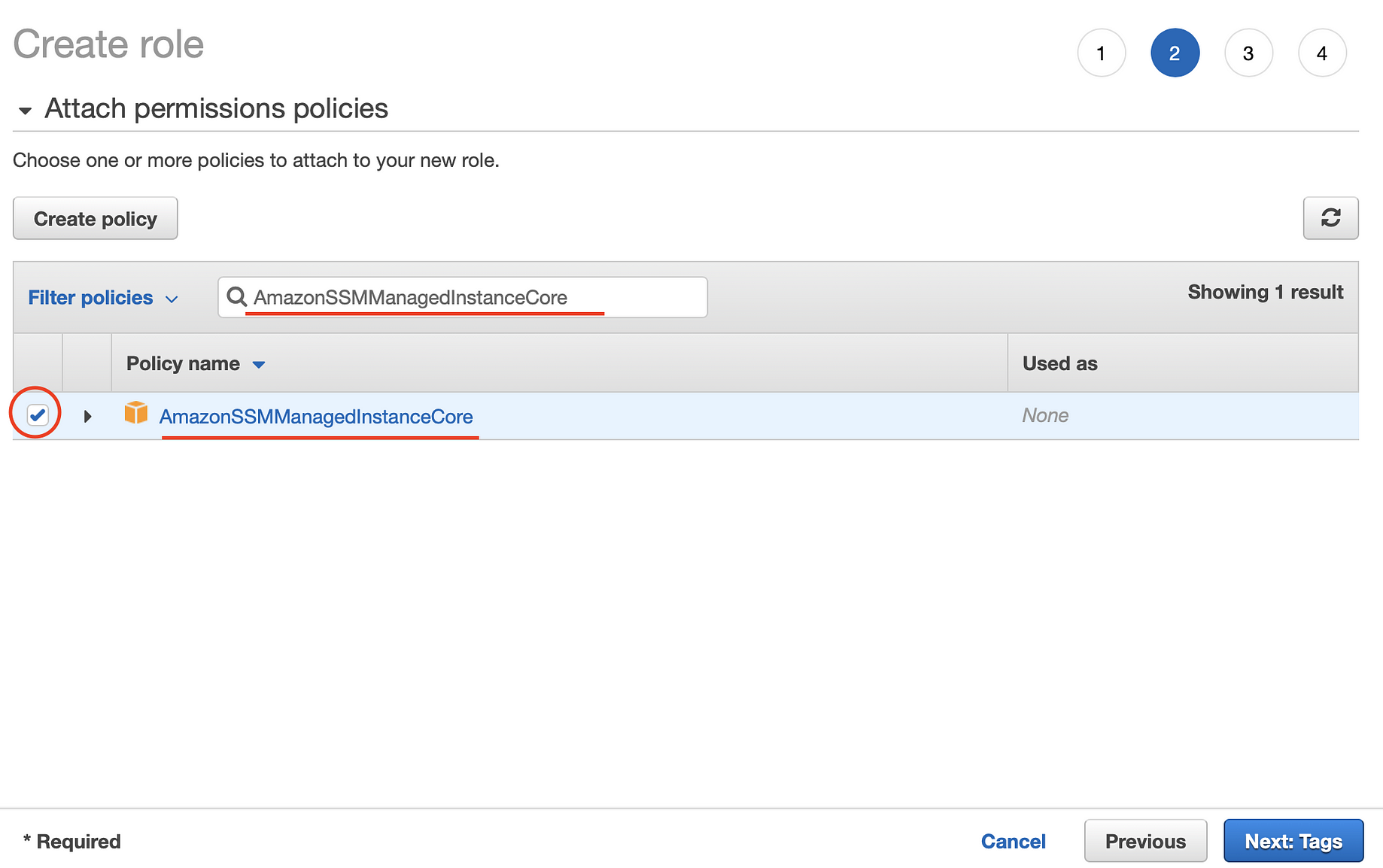Image resolution: width=1383 pixels, height=868 pixels.
Task: Click the orange policy box icon
Action: point(136,413)
